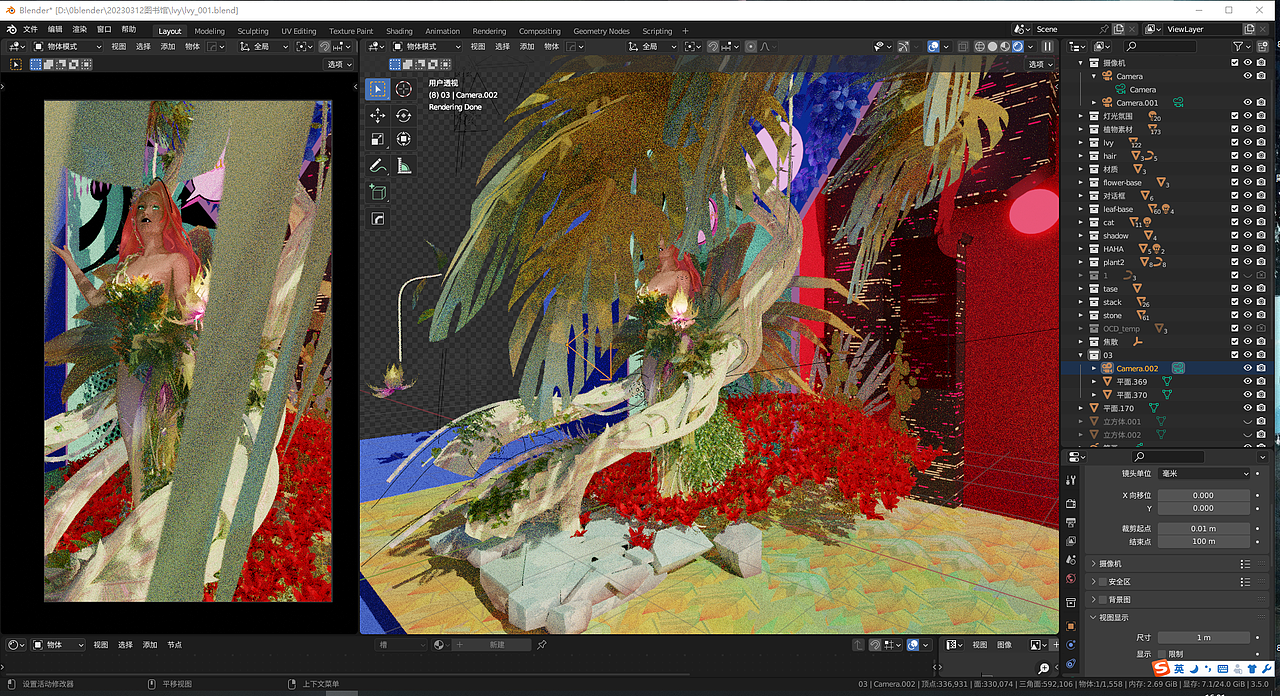This screenshot has width=1280, height=696.
Task: Open the Output properties tab
Action: click(1071, 523)
